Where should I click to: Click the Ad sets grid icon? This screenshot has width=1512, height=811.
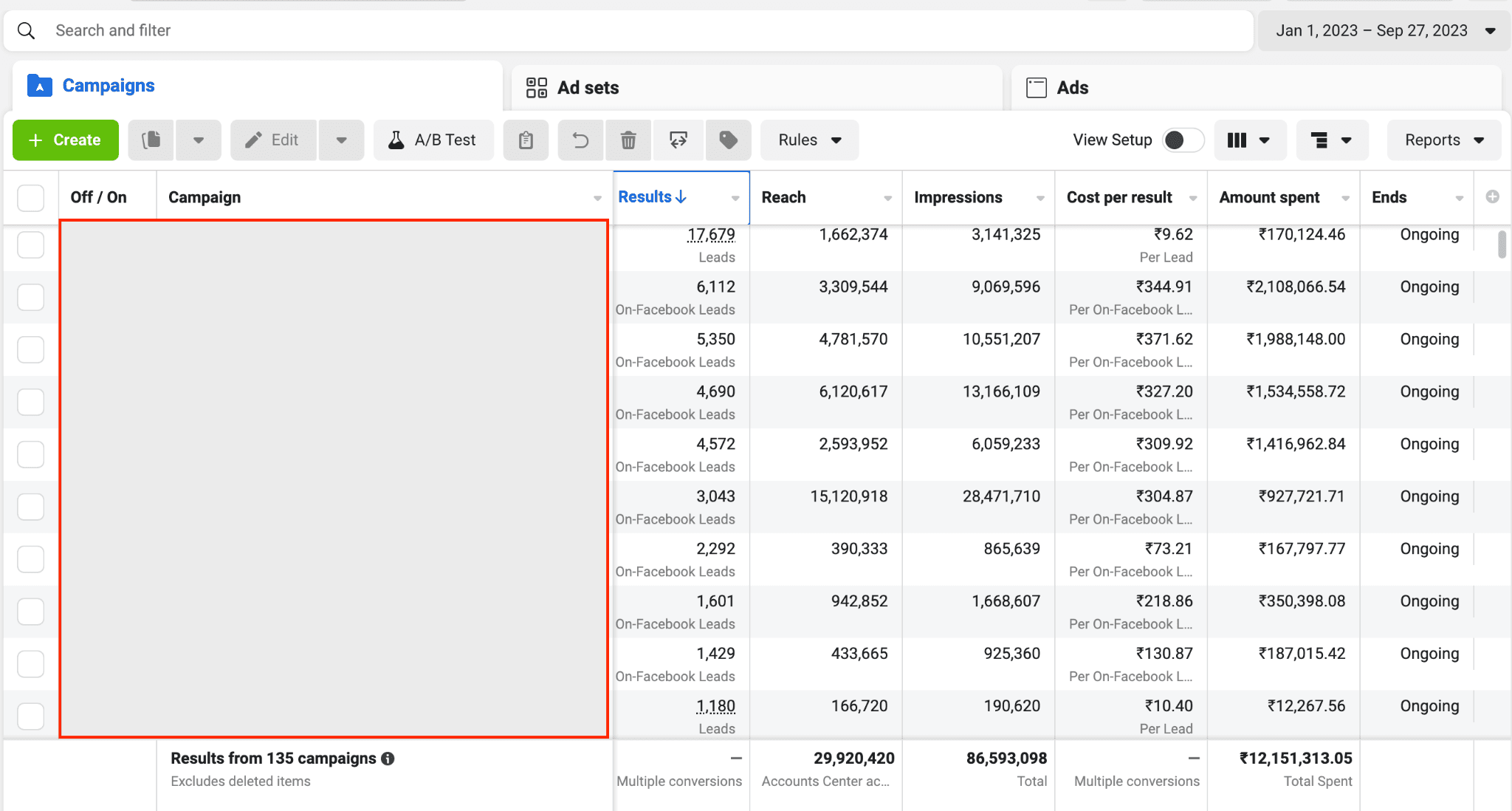click(x=537, y=88)
